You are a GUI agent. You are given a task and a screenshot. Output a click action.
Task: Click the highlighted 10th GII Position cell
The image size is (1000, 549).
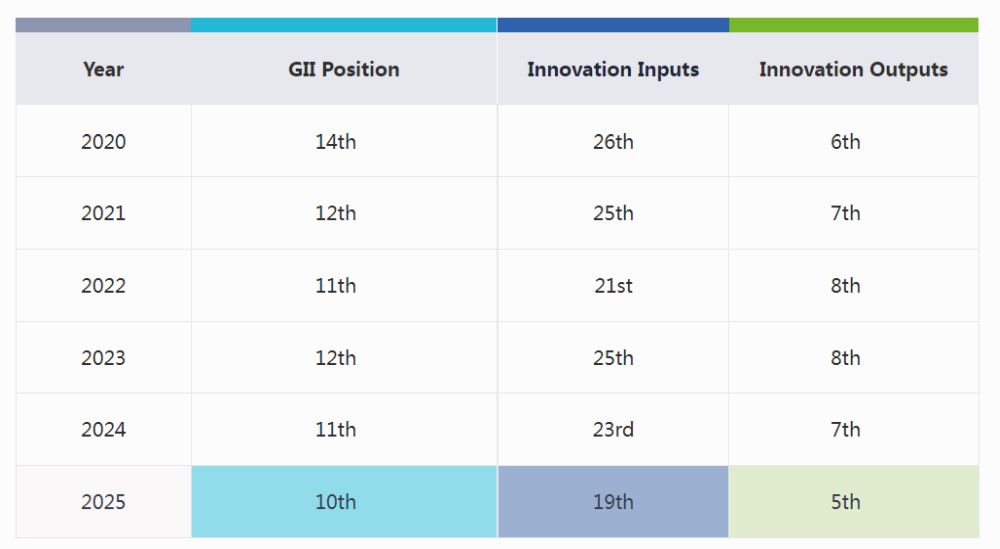click(x=335, y=501)
